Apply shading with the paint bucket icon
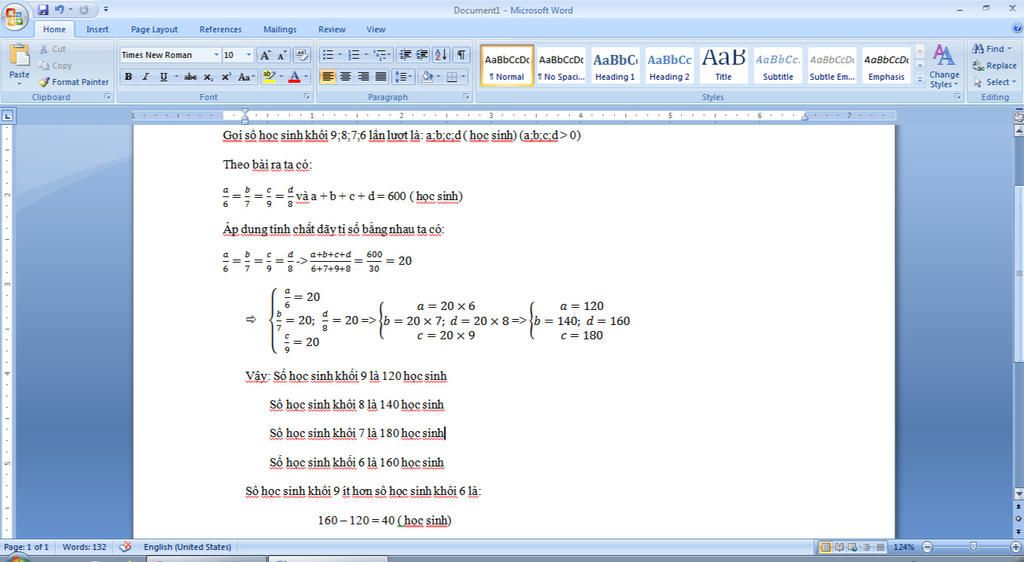Viewport: 1024px width, 562px height. point(426,77)
